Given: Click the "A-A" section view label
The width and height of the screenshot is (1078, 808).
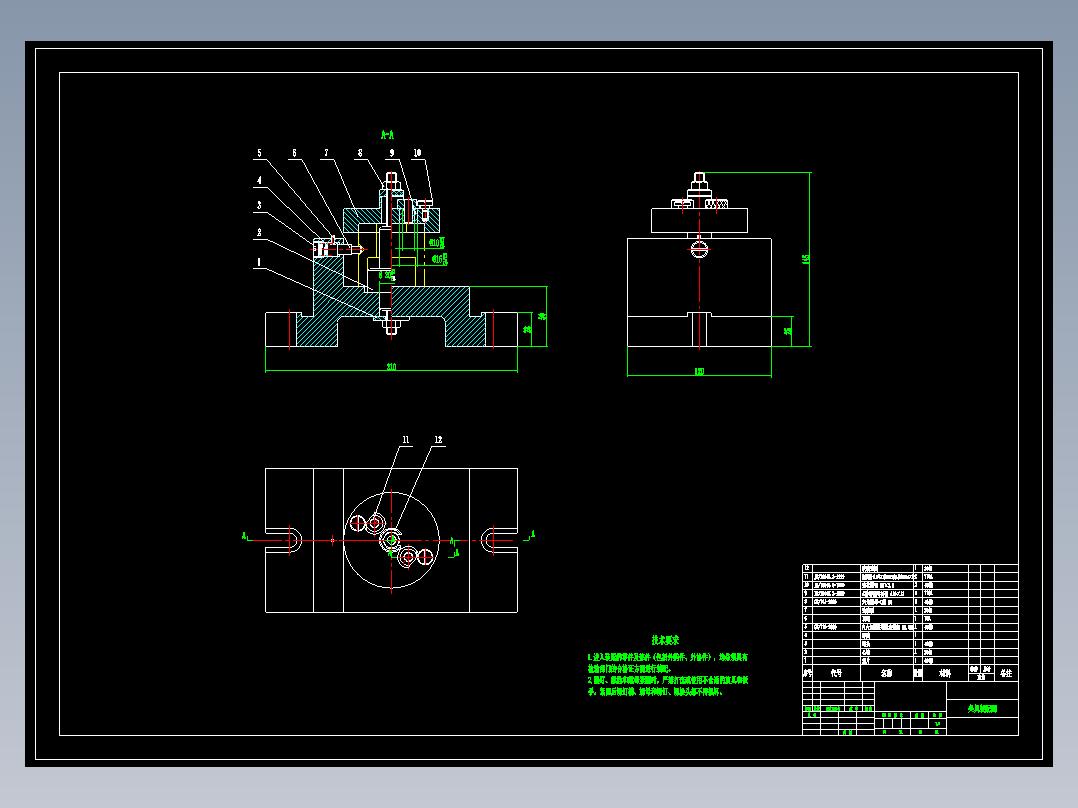Looking at the screenshot, I should (387, 135).
